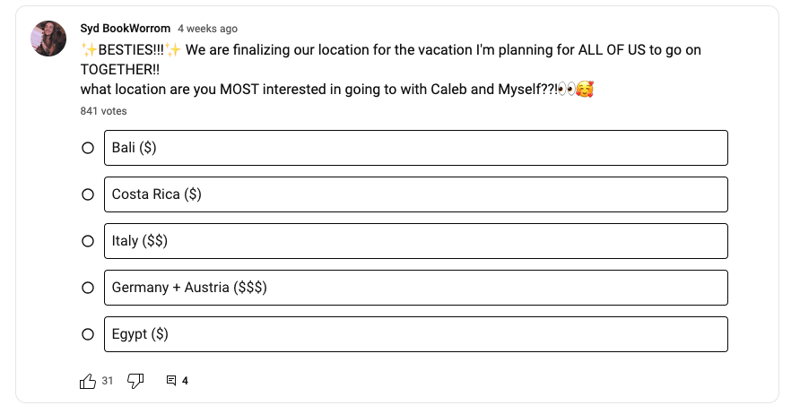Like the poll with thumbs up icon
800x414 pixels.
(x=88, y=381)
